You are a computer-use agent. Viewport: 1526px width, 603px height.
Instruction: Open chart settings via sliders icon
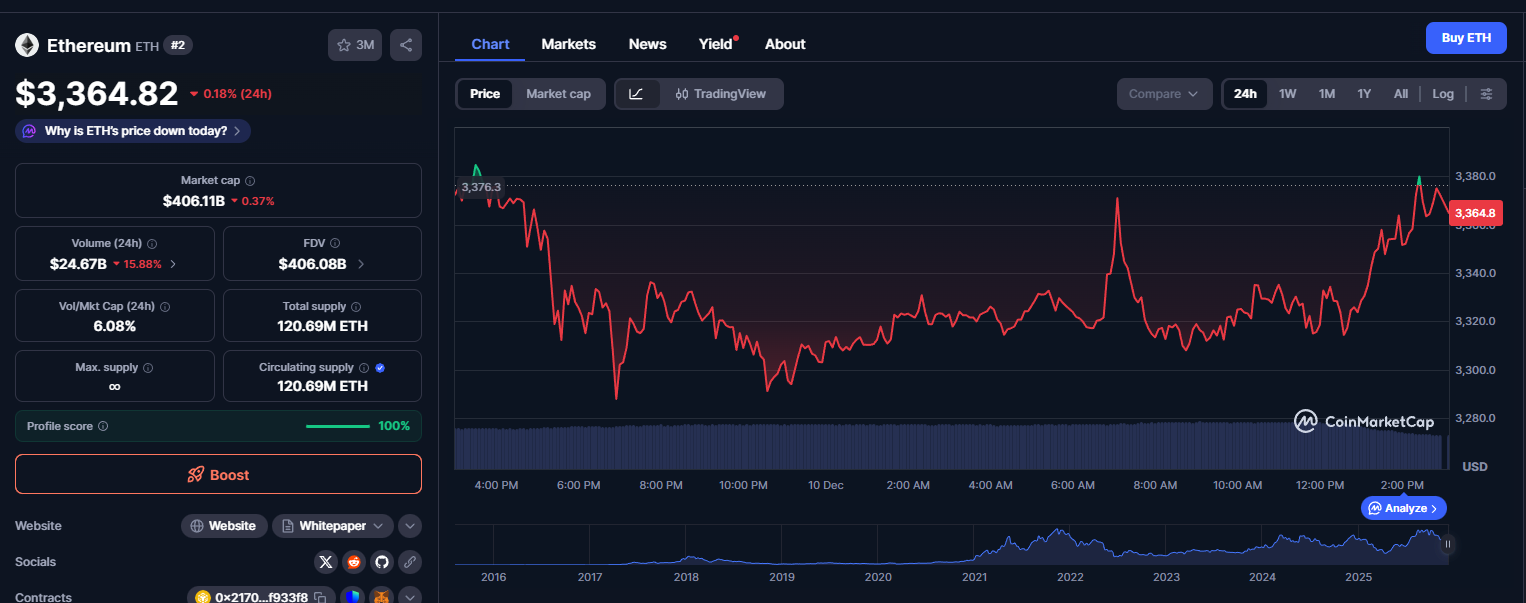pos(1487,93)
